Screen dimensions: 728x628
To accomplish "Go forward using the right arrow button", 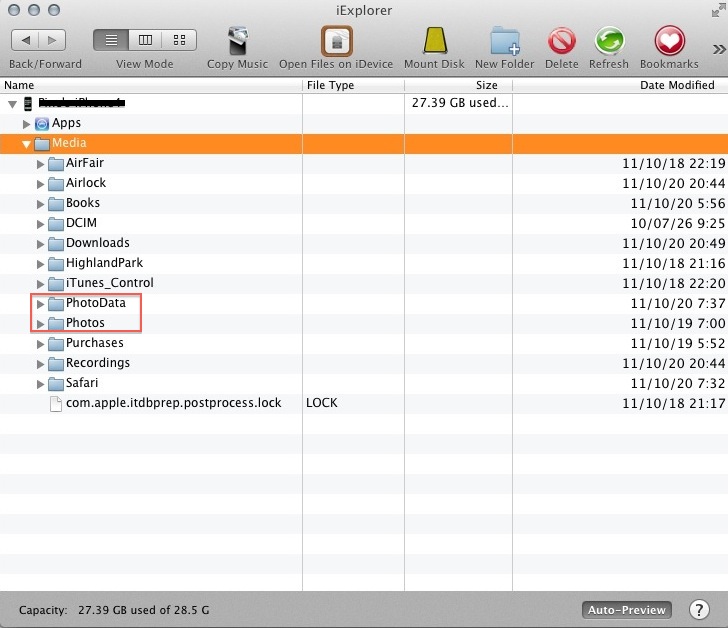I will pos(52,40).
